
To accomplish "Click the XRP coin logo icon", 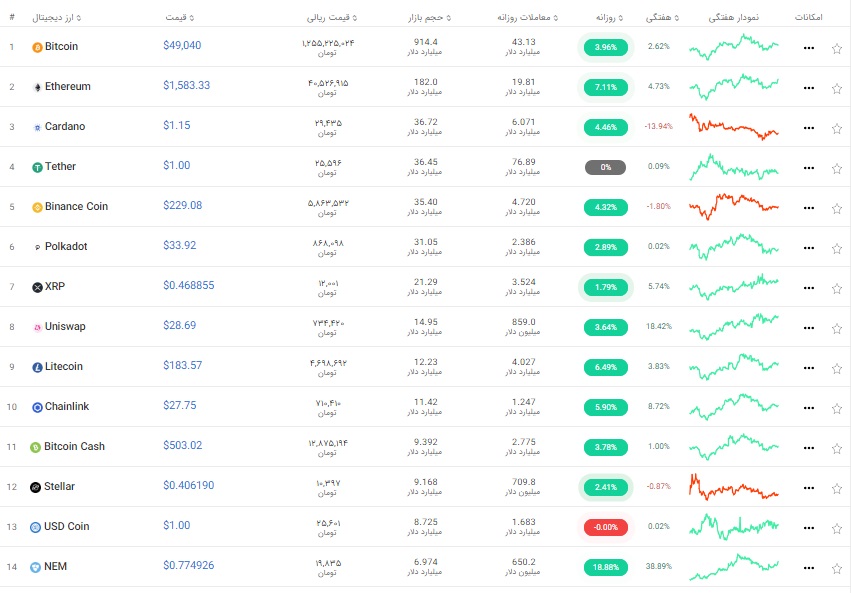I will click(x=37, y=288).
